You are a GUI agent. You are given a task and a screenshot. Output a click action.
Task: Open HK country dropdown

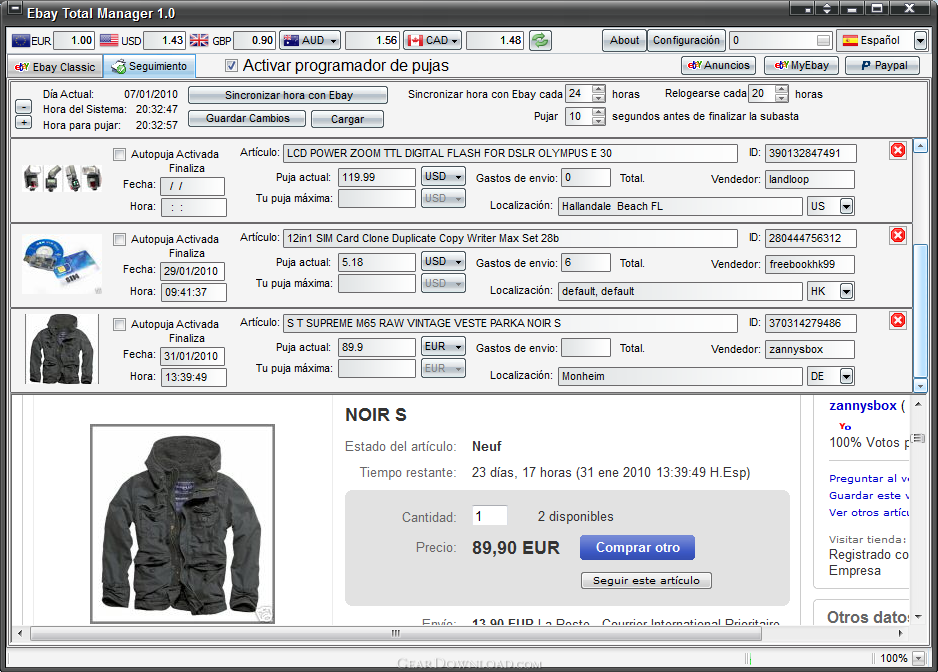coord(846,291)
